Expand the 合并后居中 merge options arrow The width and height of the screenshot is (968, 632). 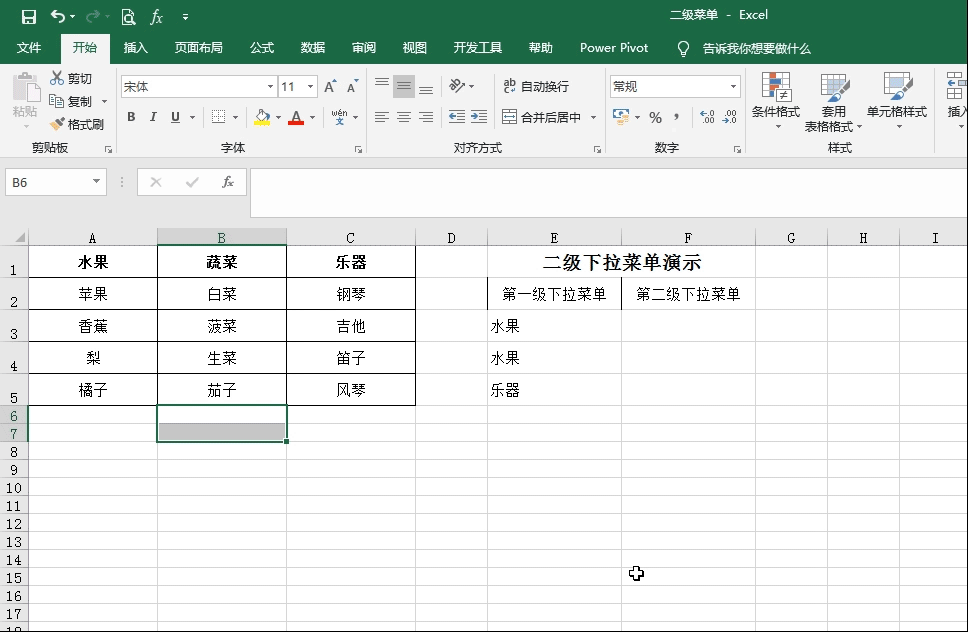593,117
